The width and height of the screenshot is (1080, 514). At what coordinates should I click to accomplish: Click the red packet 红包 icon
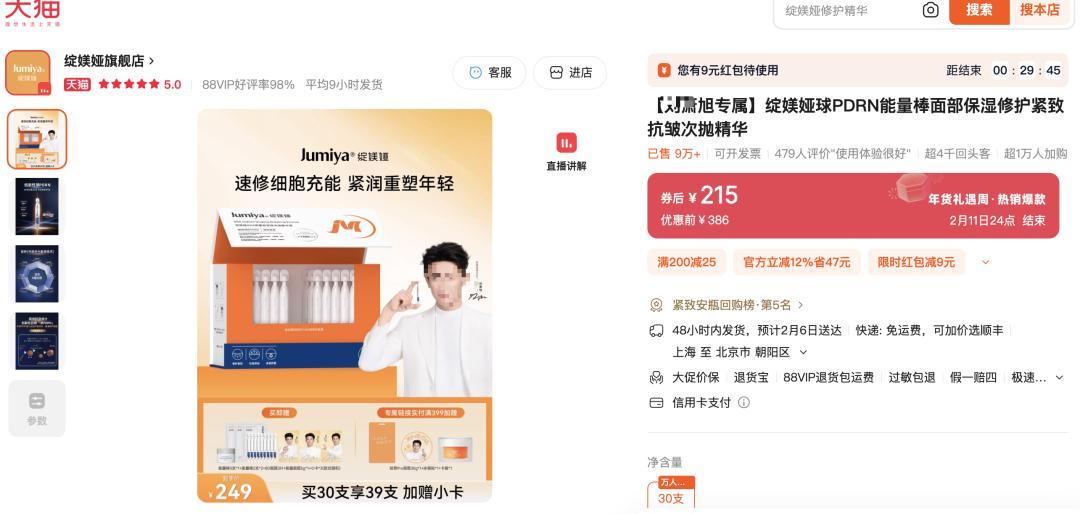[664, 70]
